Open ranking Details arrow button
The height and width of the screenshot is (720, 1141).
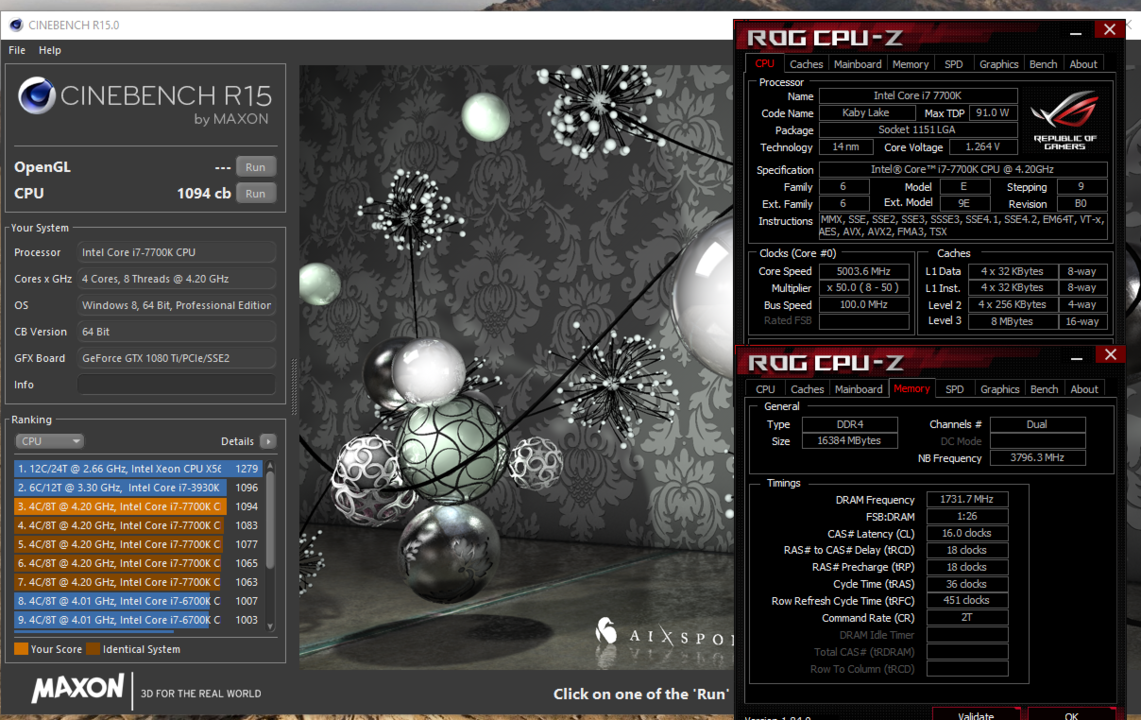point(269,441)
